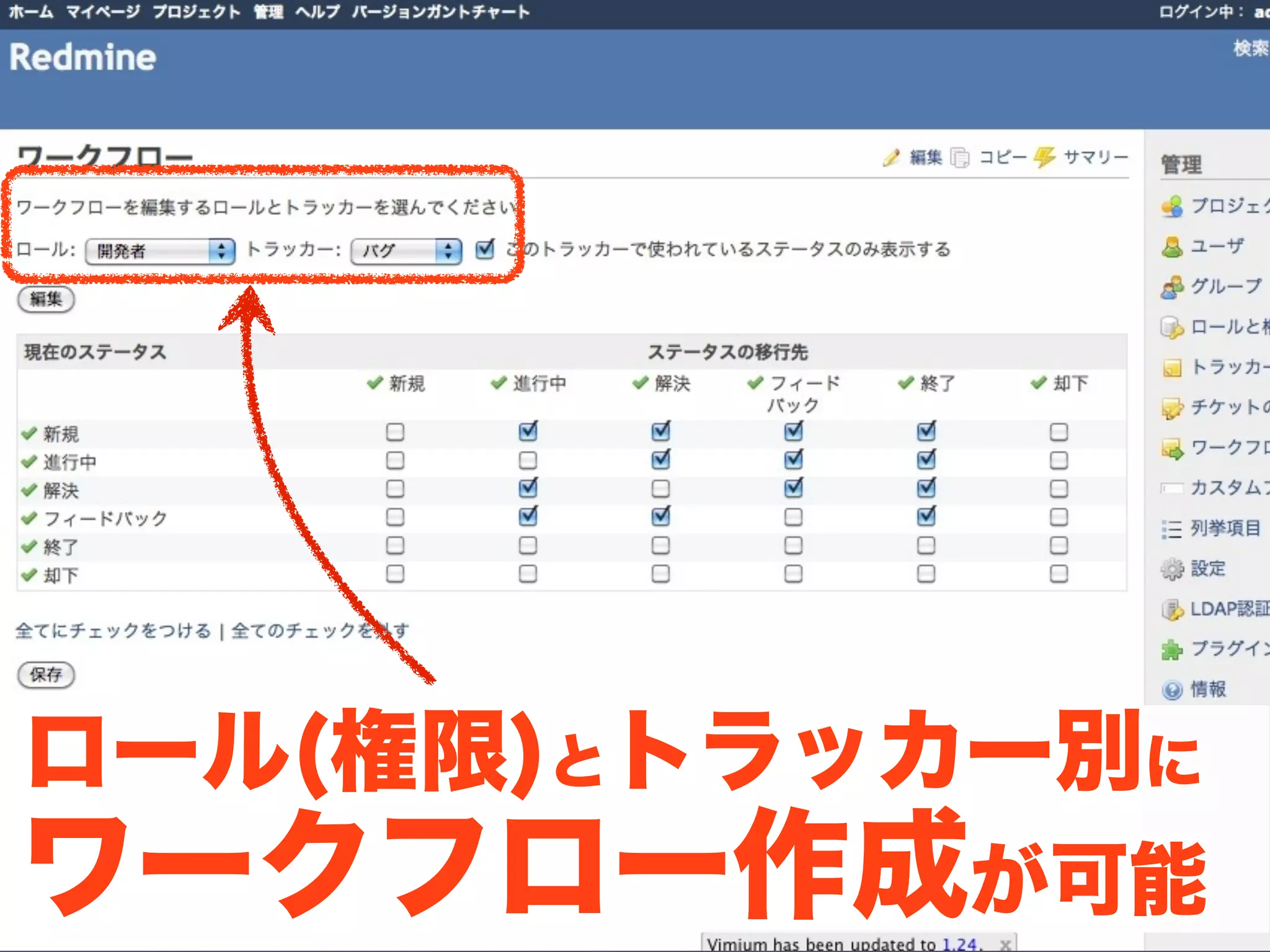Viewport: 1270px width, 952px height.
Task: Check 新規 to 却下 transition
Action: click(1059, 432)
